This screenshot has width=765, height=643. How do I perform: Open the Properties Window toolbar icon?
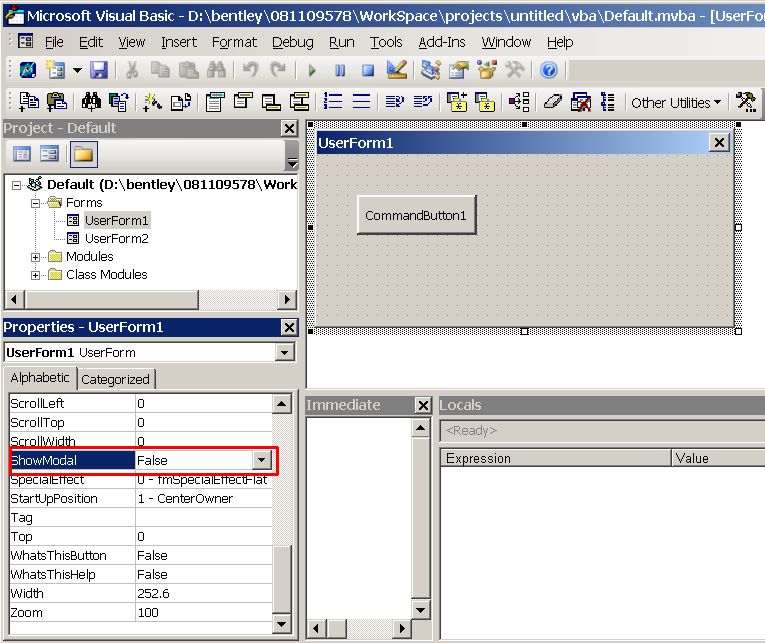[459, 71]
